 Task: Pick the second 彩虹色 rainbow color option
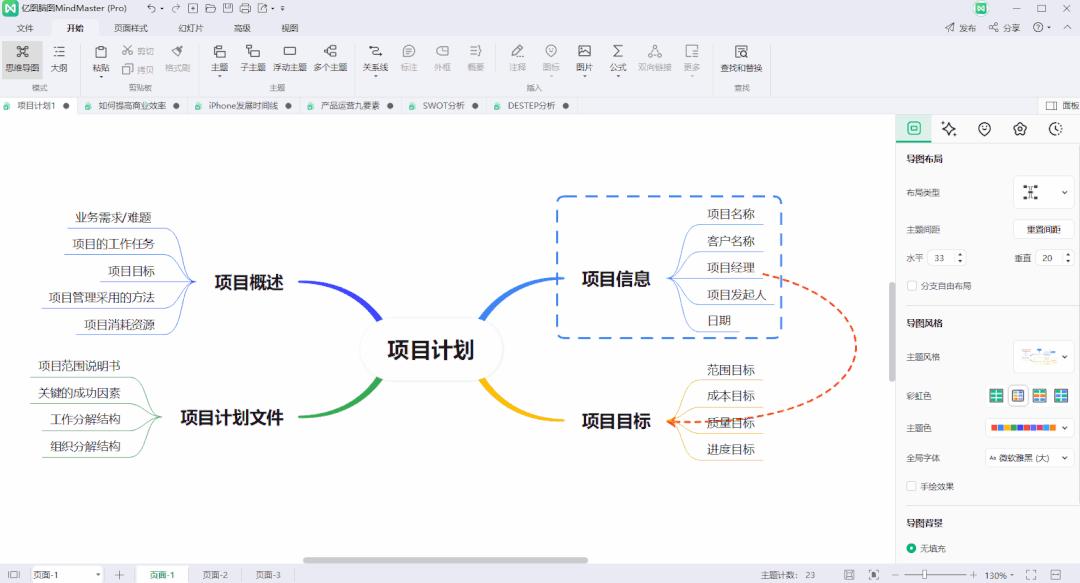tap(1018, 395)
